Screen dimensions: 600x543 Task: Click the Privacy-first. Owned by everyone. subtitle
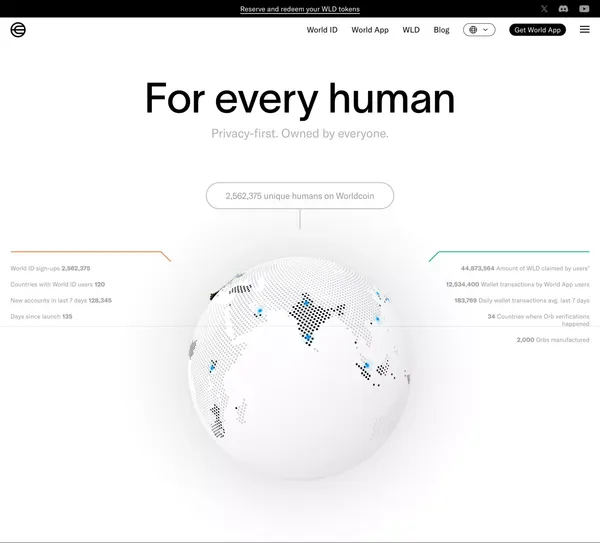tap(300, 134)
